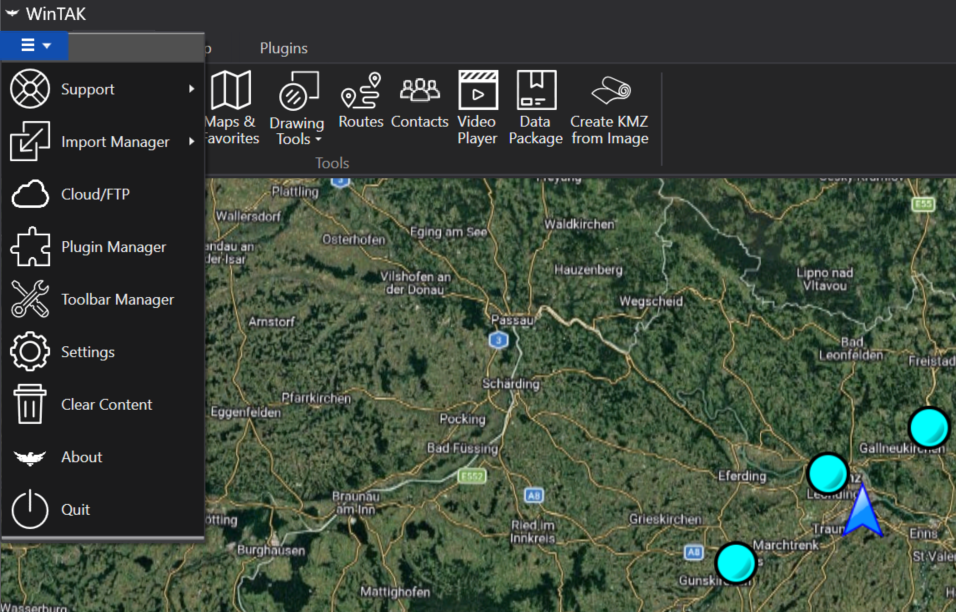
Task: Click the Toolbar Manager wrench icon
Action: (x=30, y=299)
